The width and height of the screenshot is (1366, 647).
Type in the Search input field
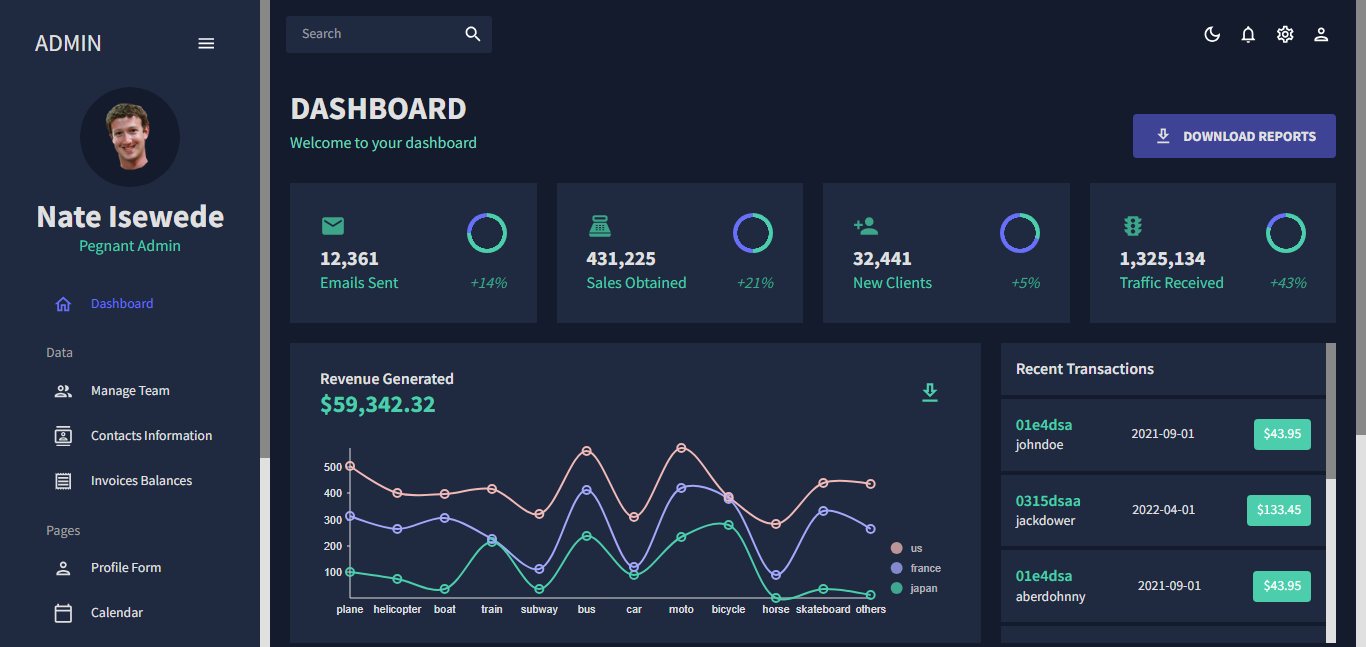pos(375,34)
